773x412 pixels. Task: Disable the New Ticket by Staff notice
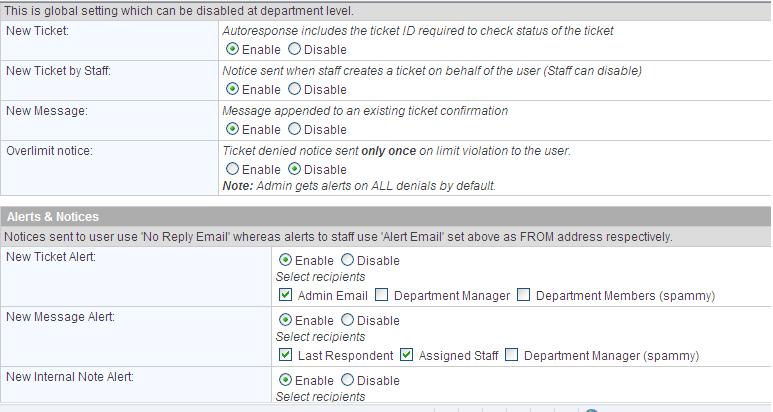click(x=294, y=89)
